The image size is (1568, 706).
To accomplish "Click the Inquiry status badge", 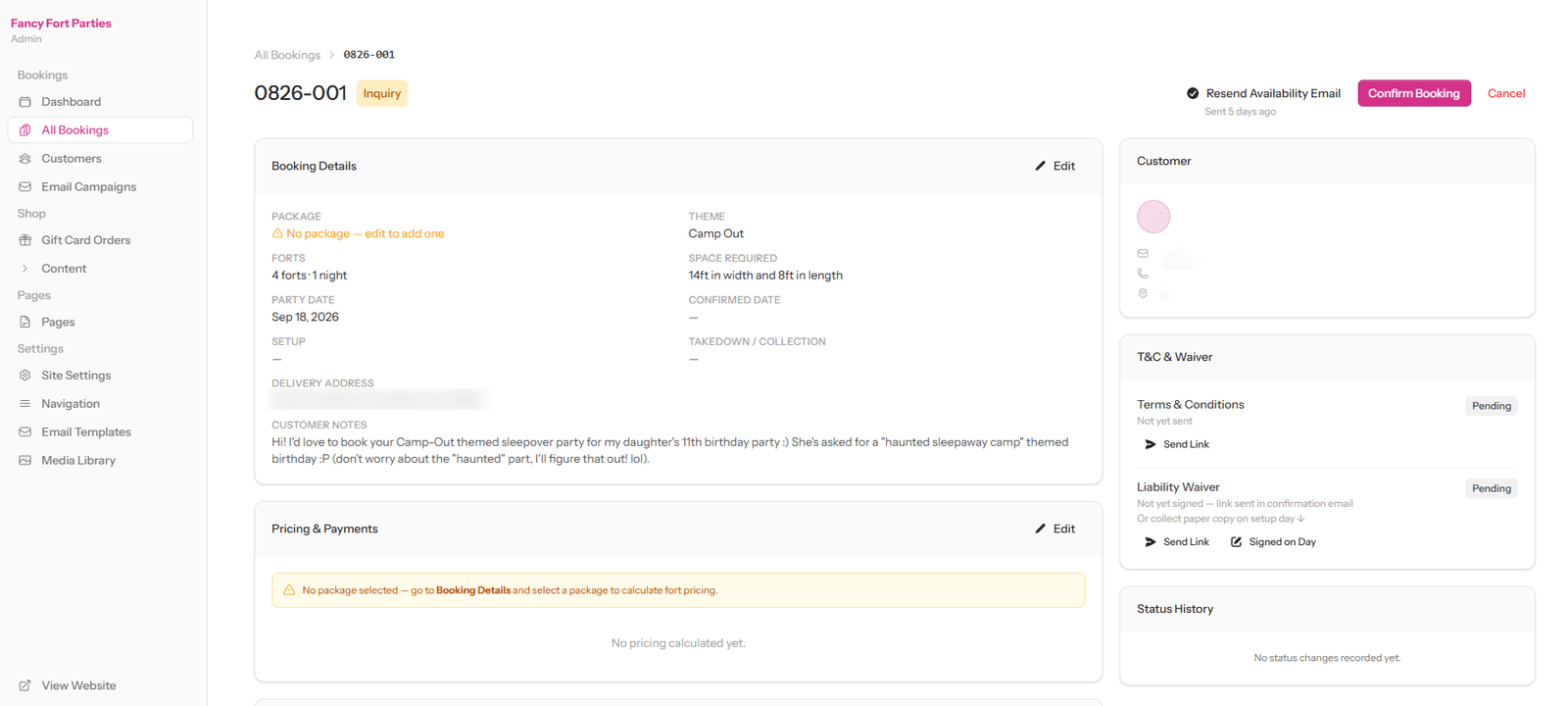I will coord(382,93).
